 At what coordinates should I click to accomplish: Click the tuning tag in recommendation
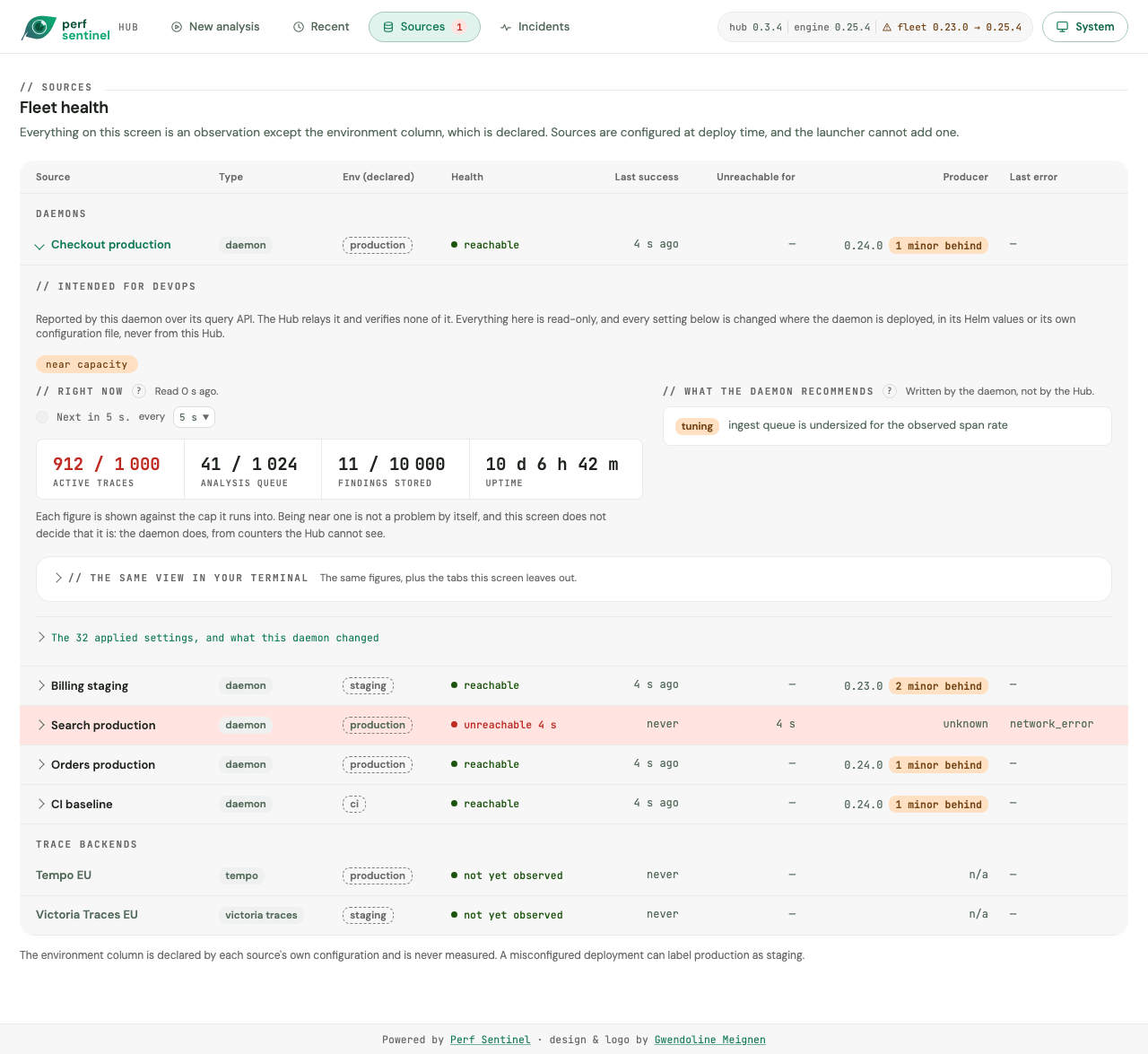point(697,426)
